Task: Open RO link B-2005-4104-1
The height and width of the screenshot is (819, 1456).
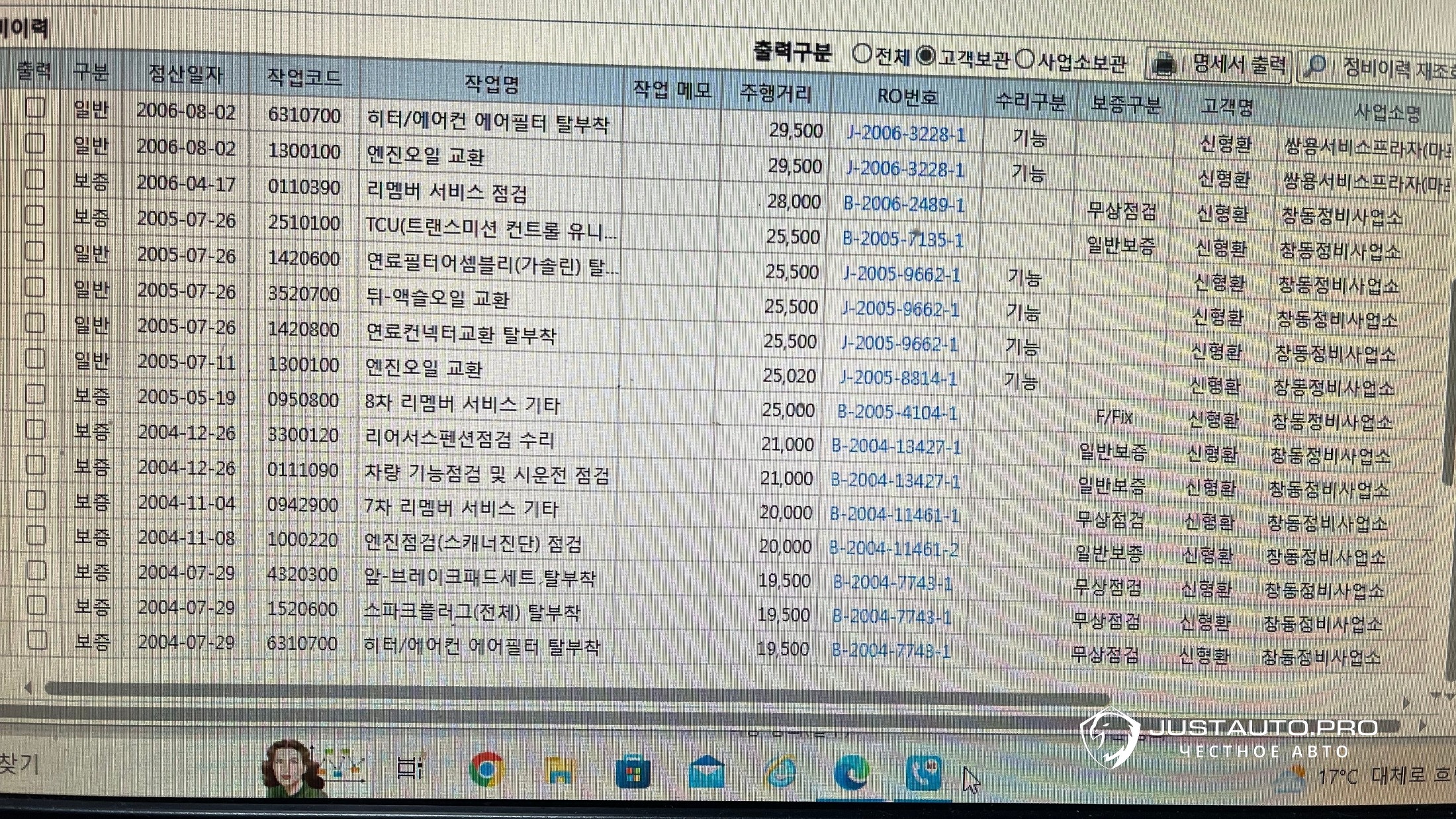Action: [897, 412]
